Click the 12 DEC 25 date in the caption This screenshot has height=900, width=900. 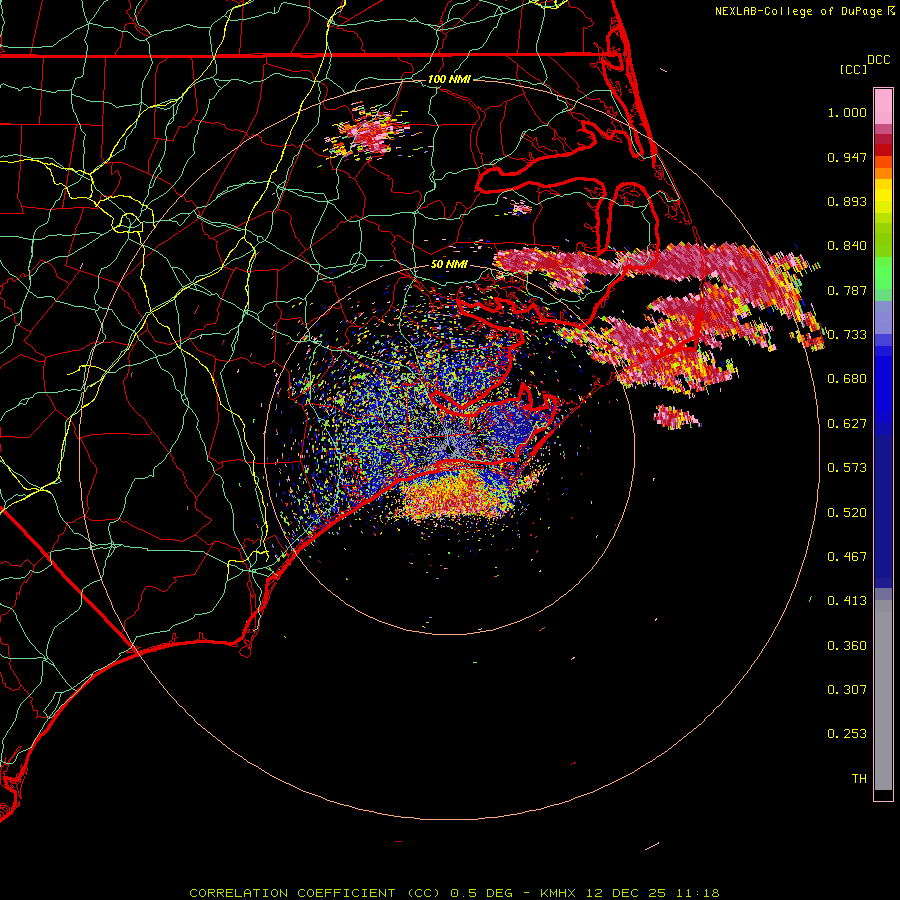point(627,893)
